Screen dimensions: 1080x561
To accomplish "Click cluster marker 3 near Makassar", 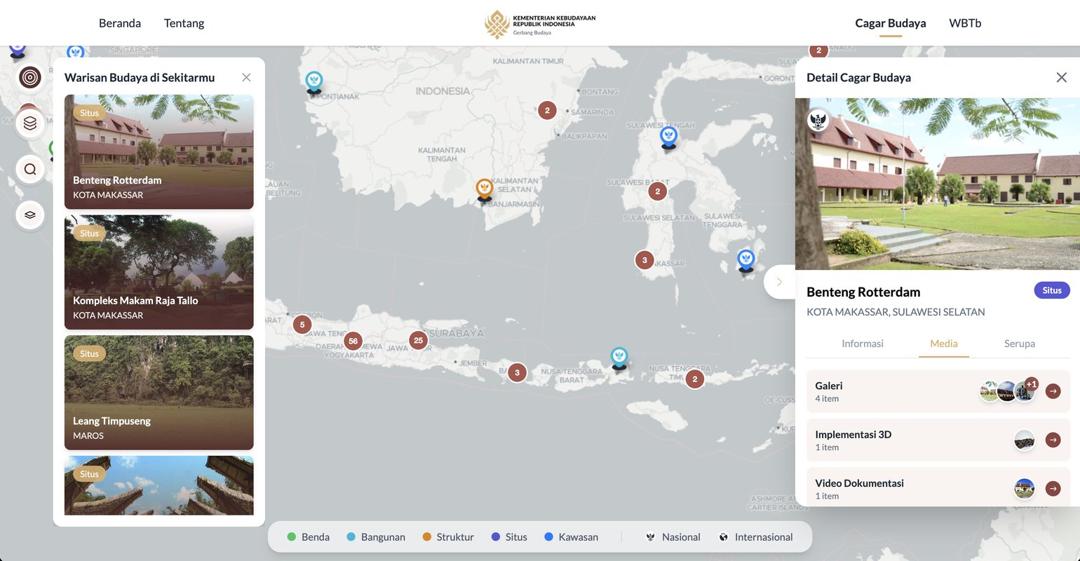I will (x=644, y=260).
